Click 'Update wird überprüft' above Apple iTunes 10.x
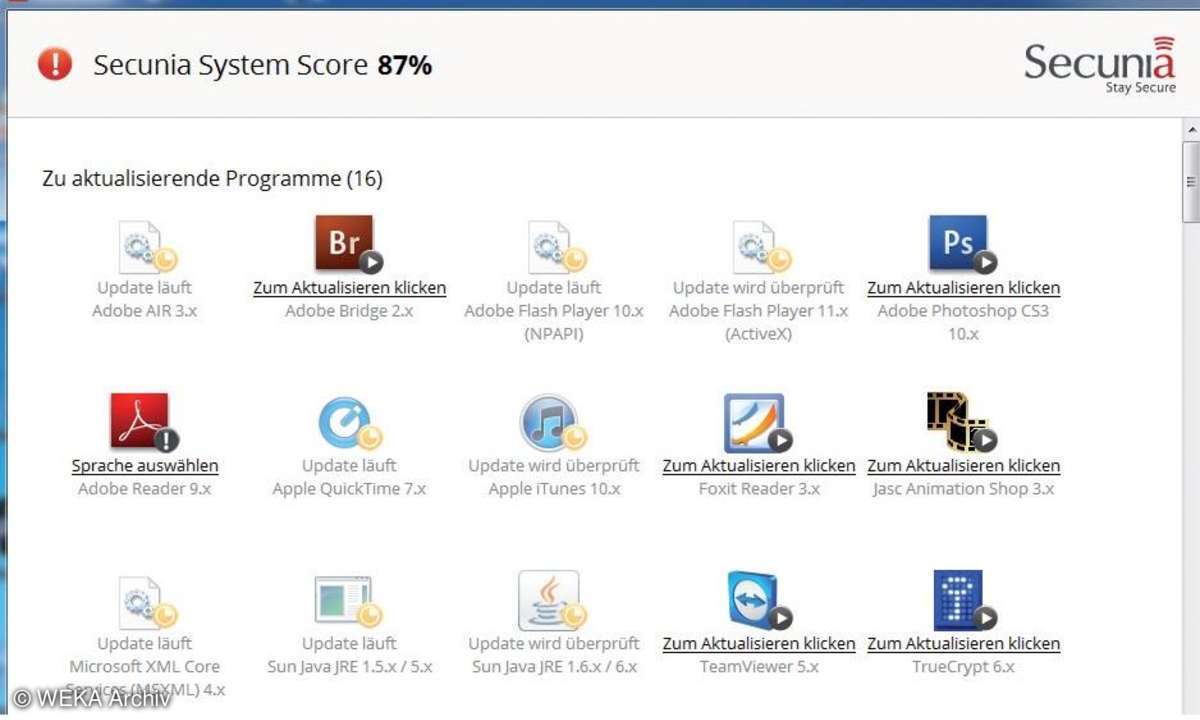The height and width of the screenshot is (720, 1200). tap(554, 466)
